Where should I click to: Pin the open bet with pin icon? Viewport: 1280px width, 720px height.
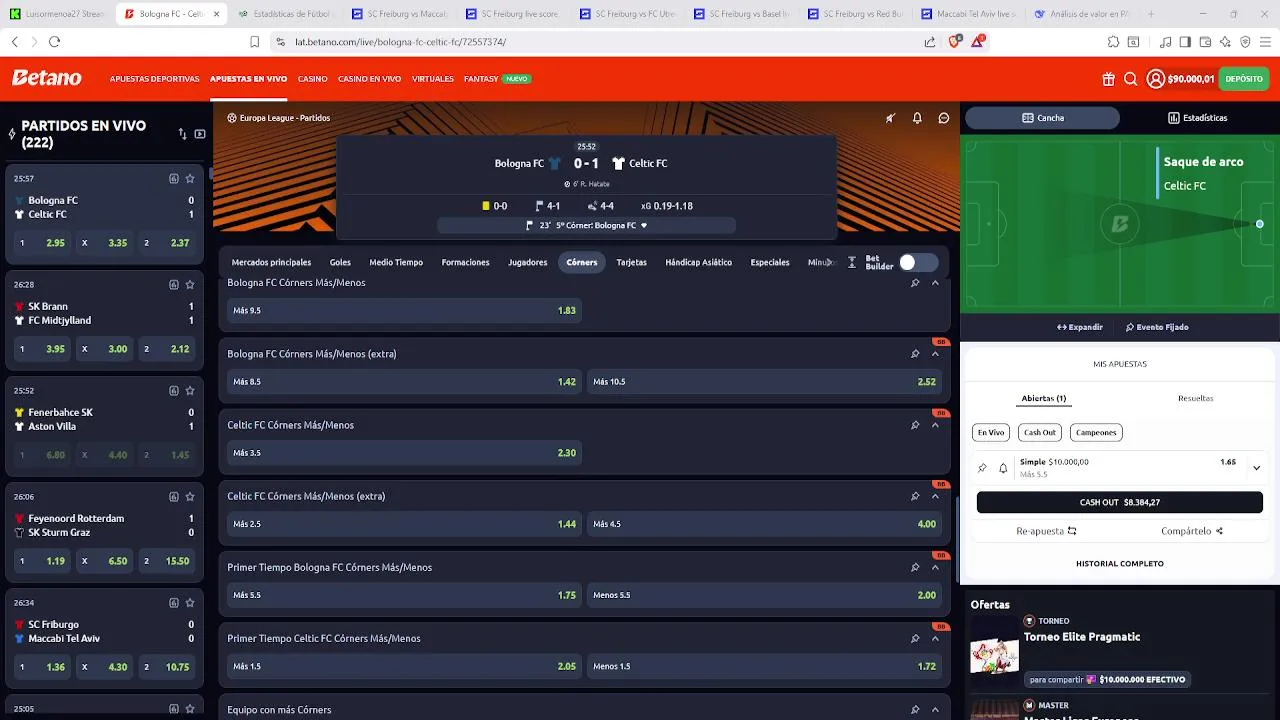tap(982, 468)
